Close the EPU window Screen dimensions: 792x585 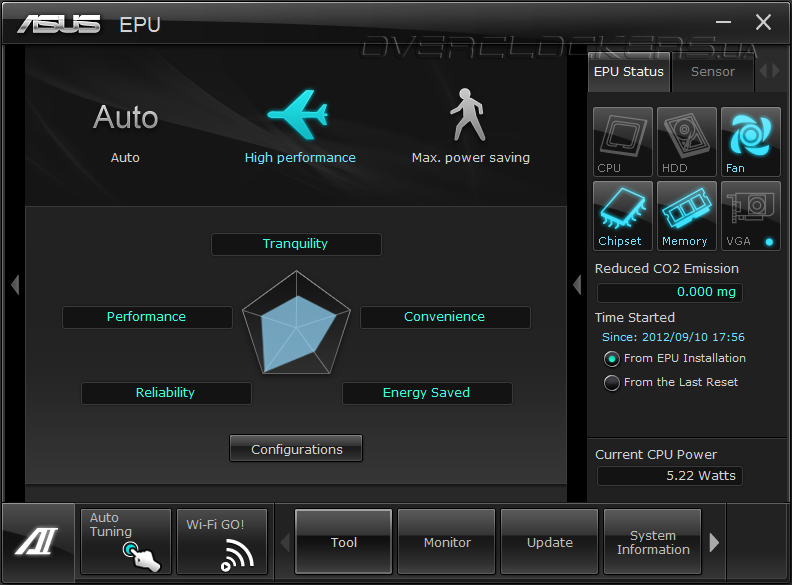(763, 22)
